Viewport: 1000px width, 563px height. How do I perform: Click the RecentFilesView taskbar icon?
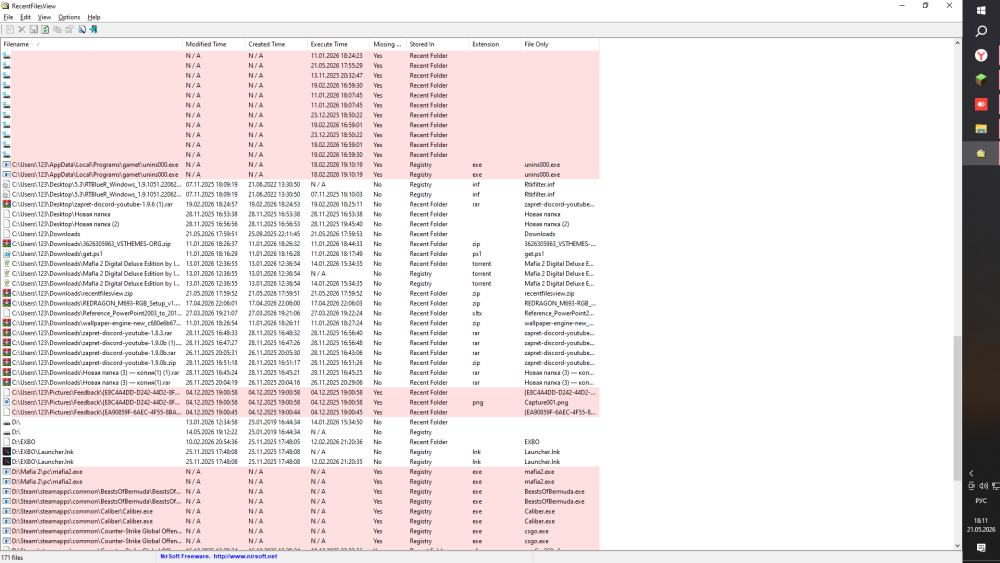(981, 153)
